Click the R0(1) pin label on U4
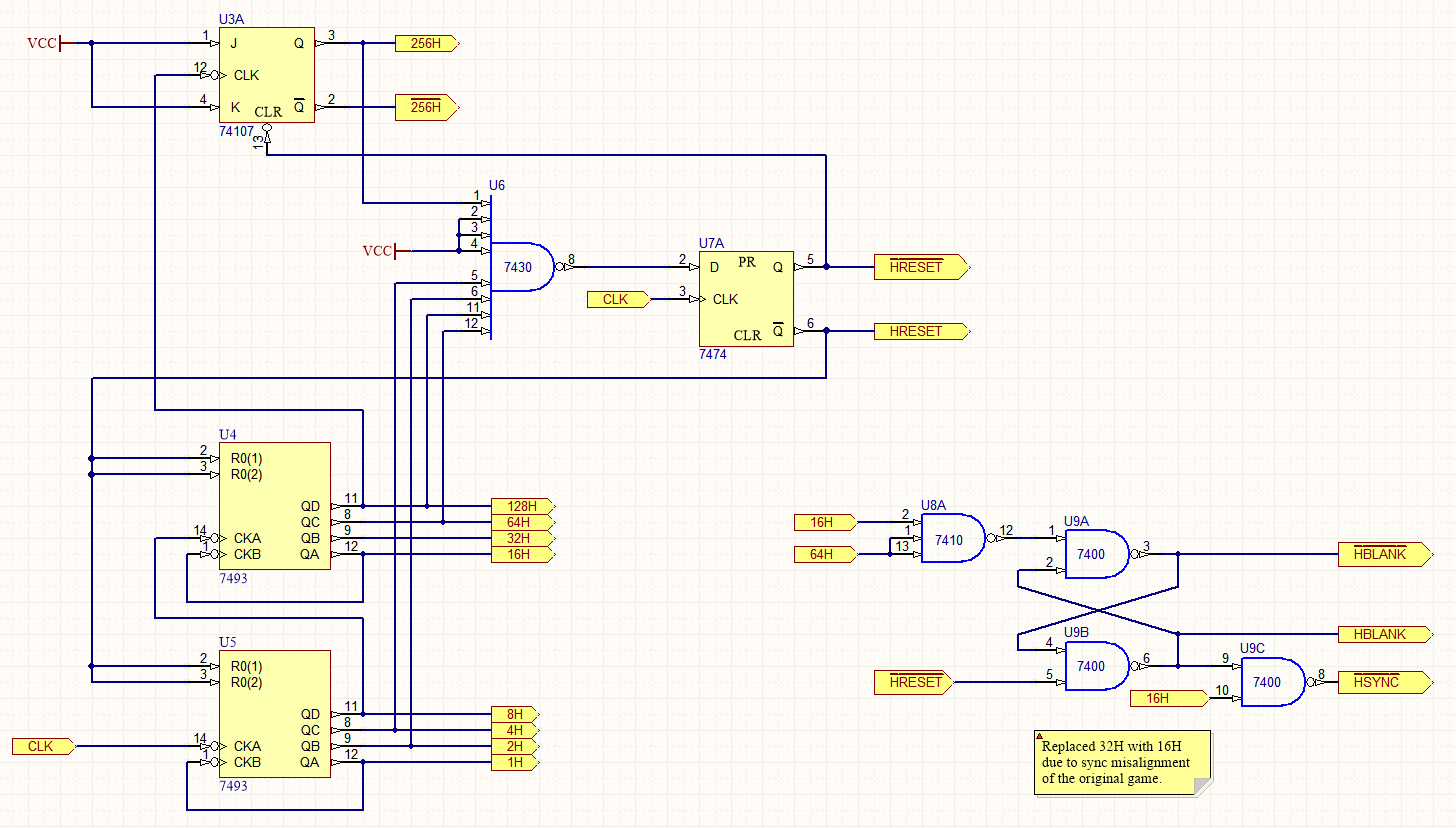This screenshot has width=1456, height=828. (246, 458)
